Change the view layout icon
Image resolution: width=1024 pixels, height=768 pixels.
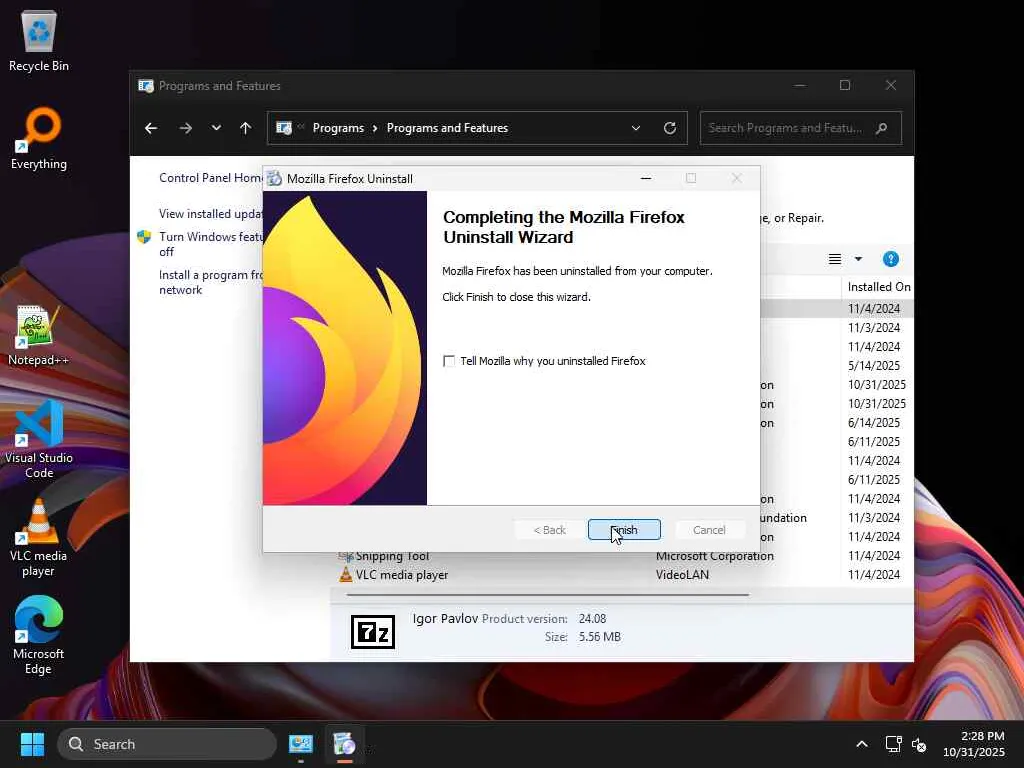(835, 259)
